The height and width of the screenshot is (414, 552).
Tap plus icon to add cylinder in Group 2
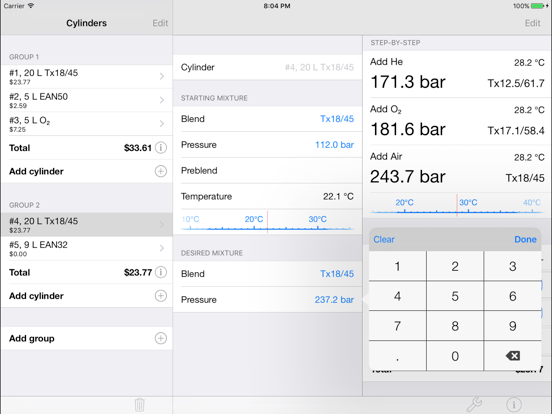161,296
